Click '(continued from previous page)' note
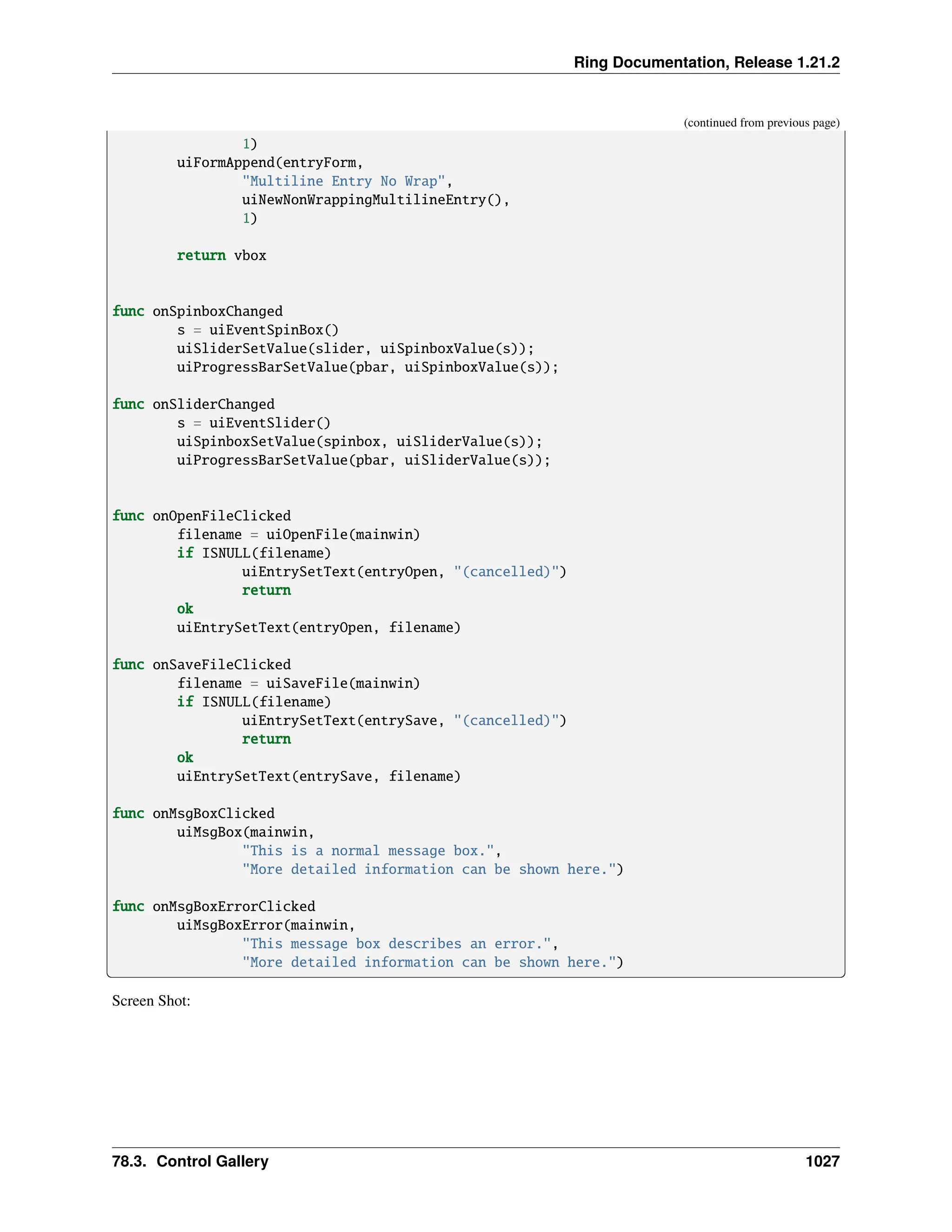 pos(761,123)
